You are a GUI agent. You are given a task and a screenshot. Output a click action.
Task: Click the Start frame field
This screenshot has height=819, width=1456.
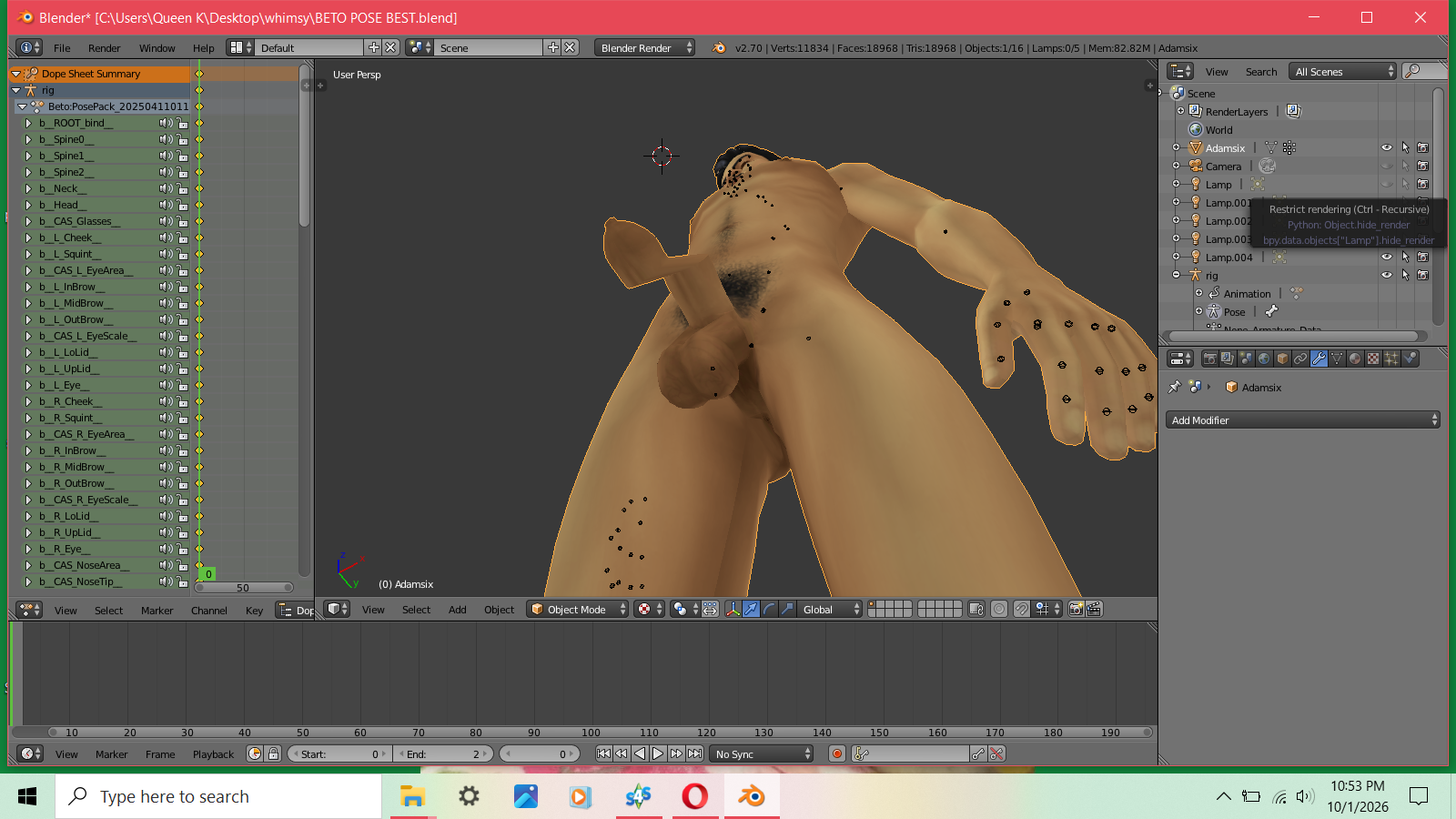coord(339,753)
